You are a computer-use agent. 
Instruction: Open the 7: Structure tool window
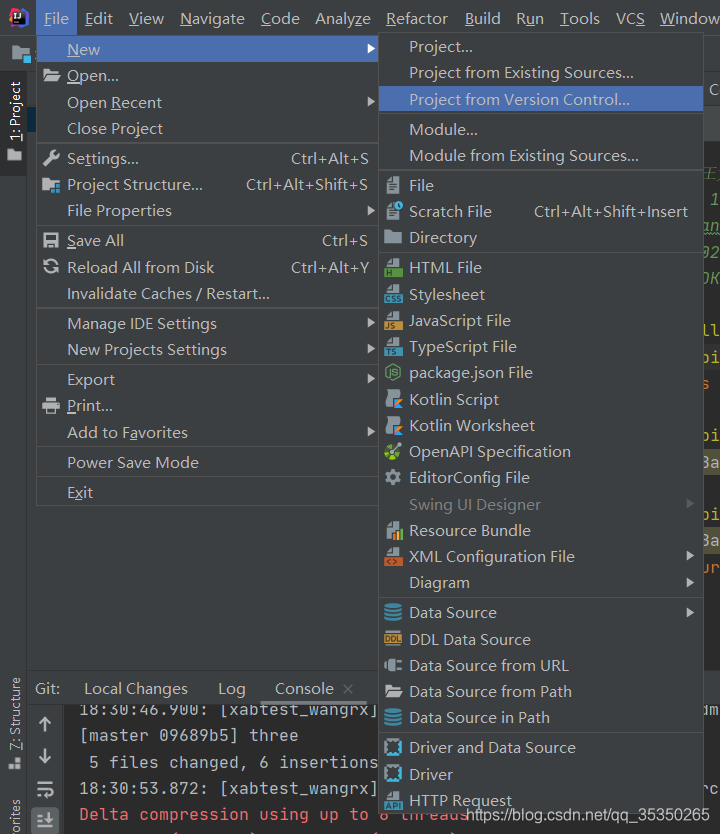[14, 722]
